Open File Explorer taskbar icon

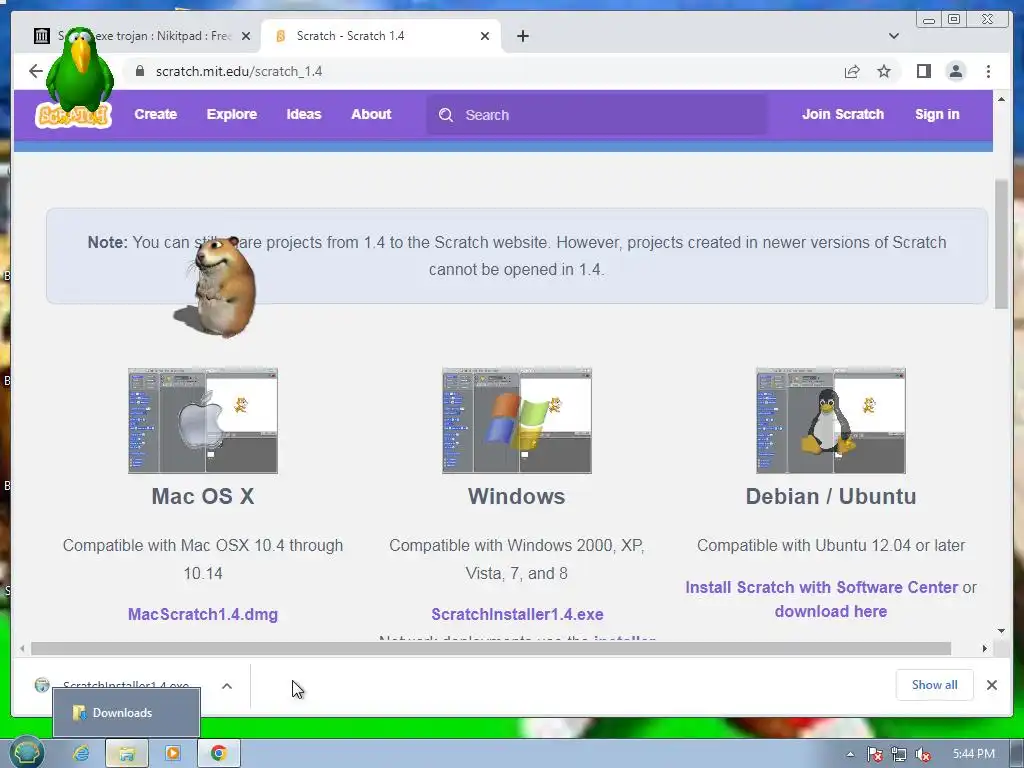[127, 753]
